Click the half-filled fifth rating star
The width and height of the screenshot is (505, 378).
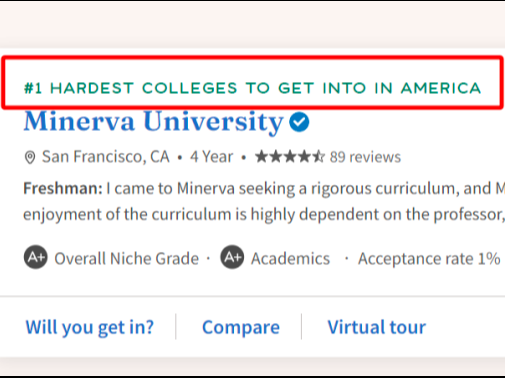click(318, 156)
